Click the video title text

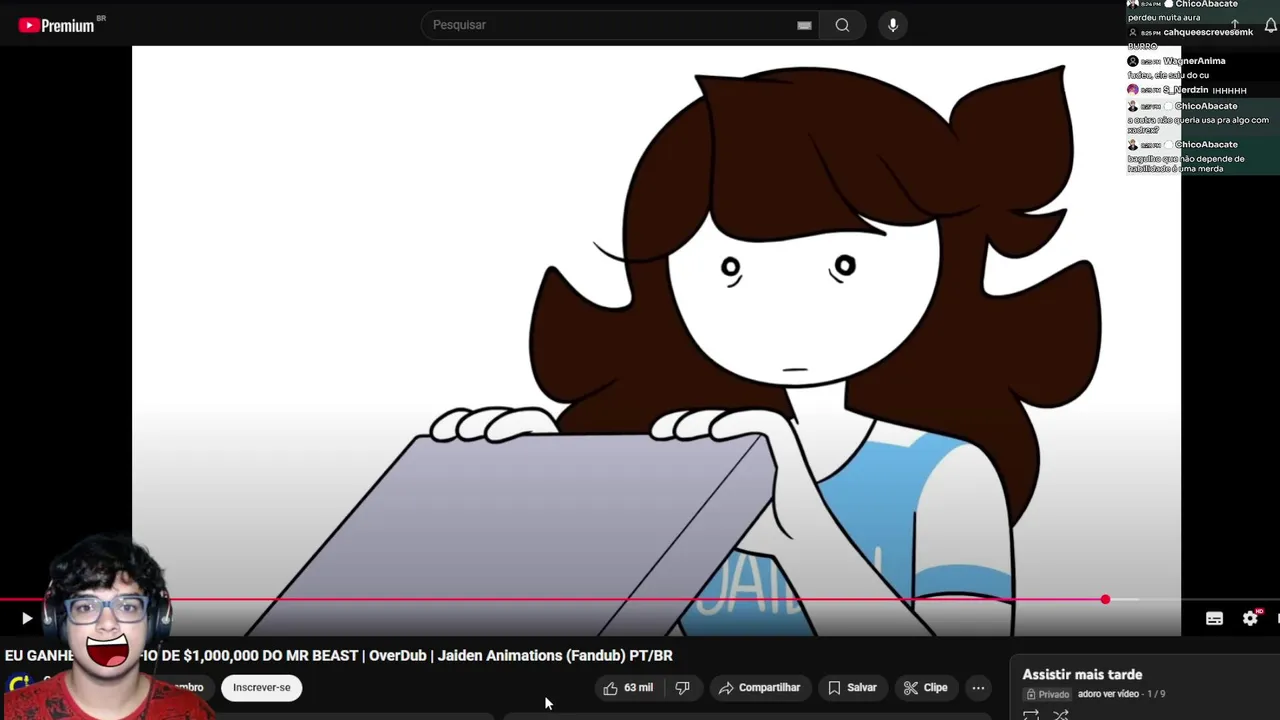click(x=339, y=655)
